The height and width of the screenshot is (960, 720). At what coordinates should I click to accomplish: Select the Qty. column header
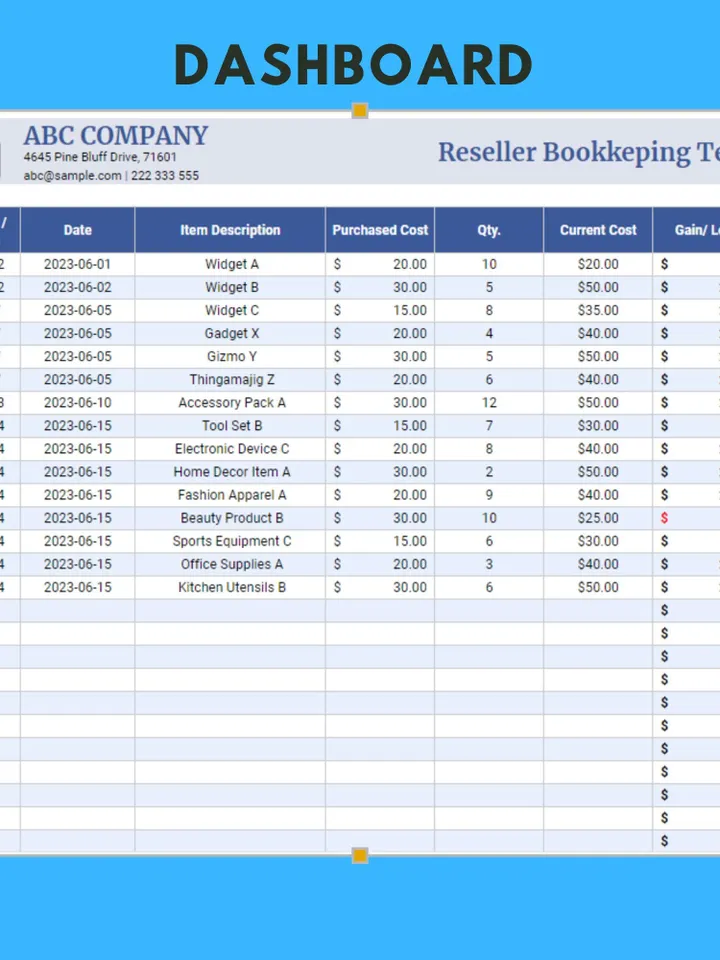coord(489,230)
